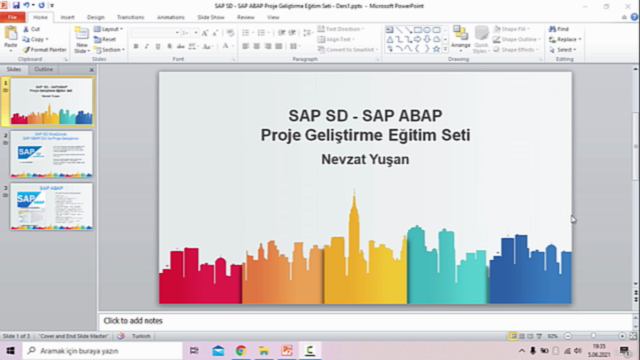Switch to the Insert ribbon tab

pos(67,17)
